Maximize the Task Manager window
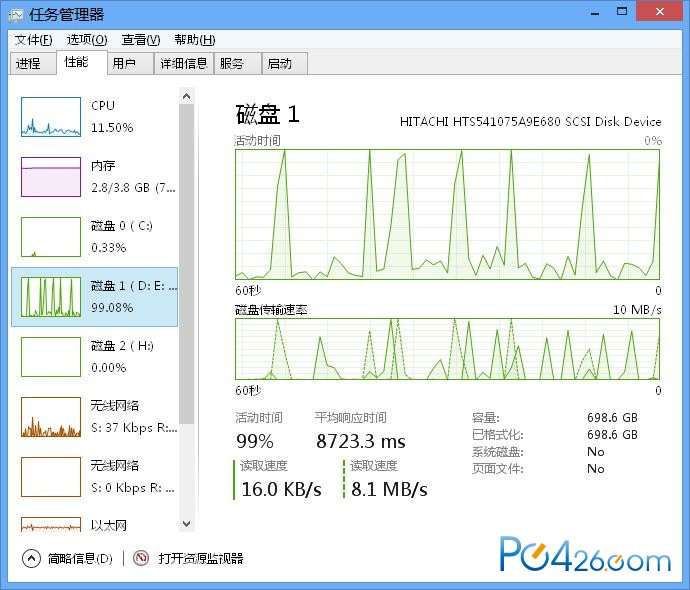The image size is (690, 590). point(622,12)
